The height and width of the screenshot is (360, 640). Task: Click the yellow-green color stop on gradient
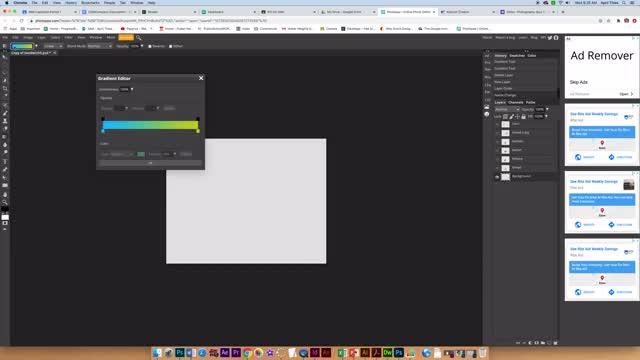(x=198, y=131)
